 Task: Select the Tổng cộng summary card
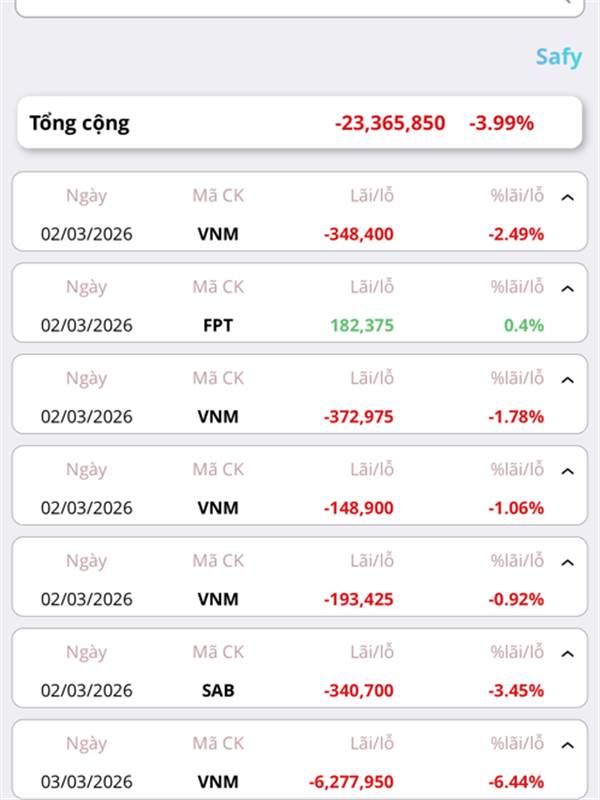tap(299, 123)
